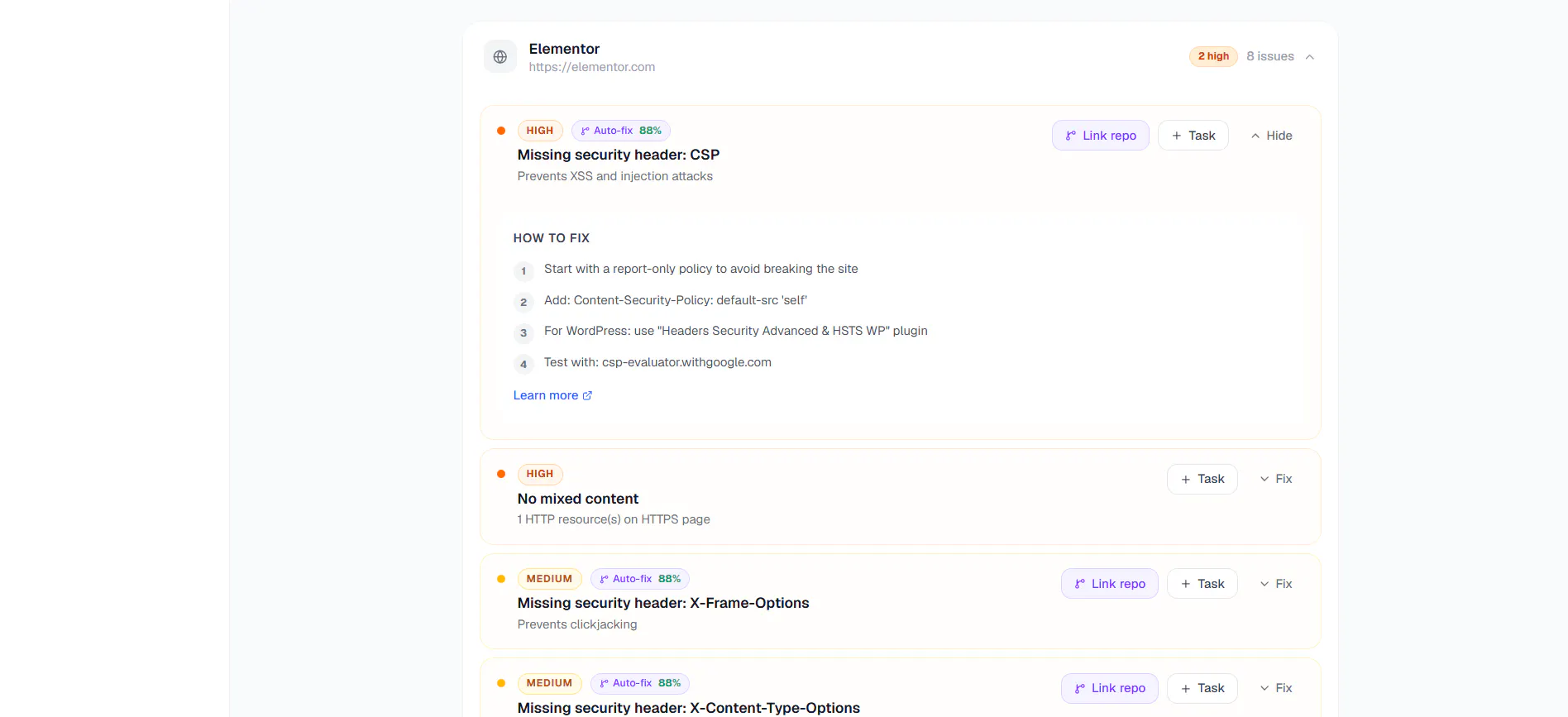
Task: Select the WordPress Headers Security plugin step
Action: pos(736,331)
